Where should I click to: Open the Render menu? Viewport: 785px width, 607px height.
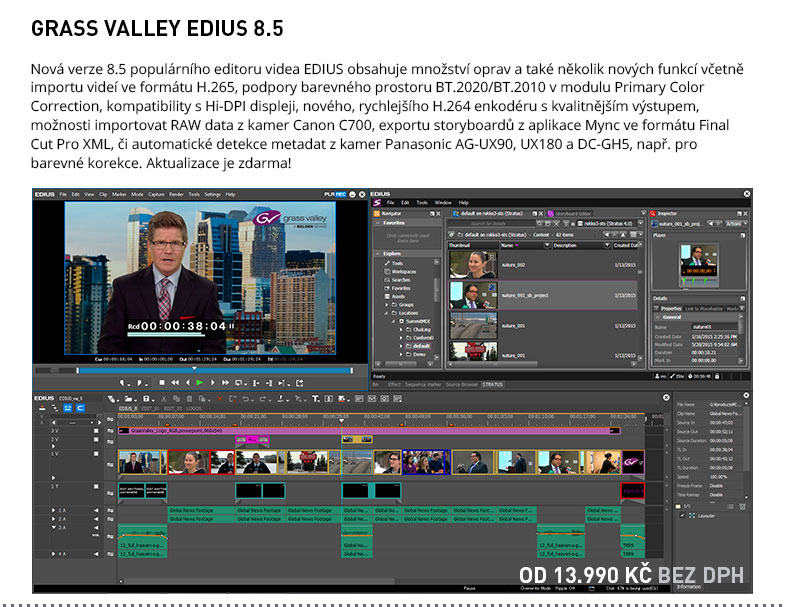[x=176, y=194]
